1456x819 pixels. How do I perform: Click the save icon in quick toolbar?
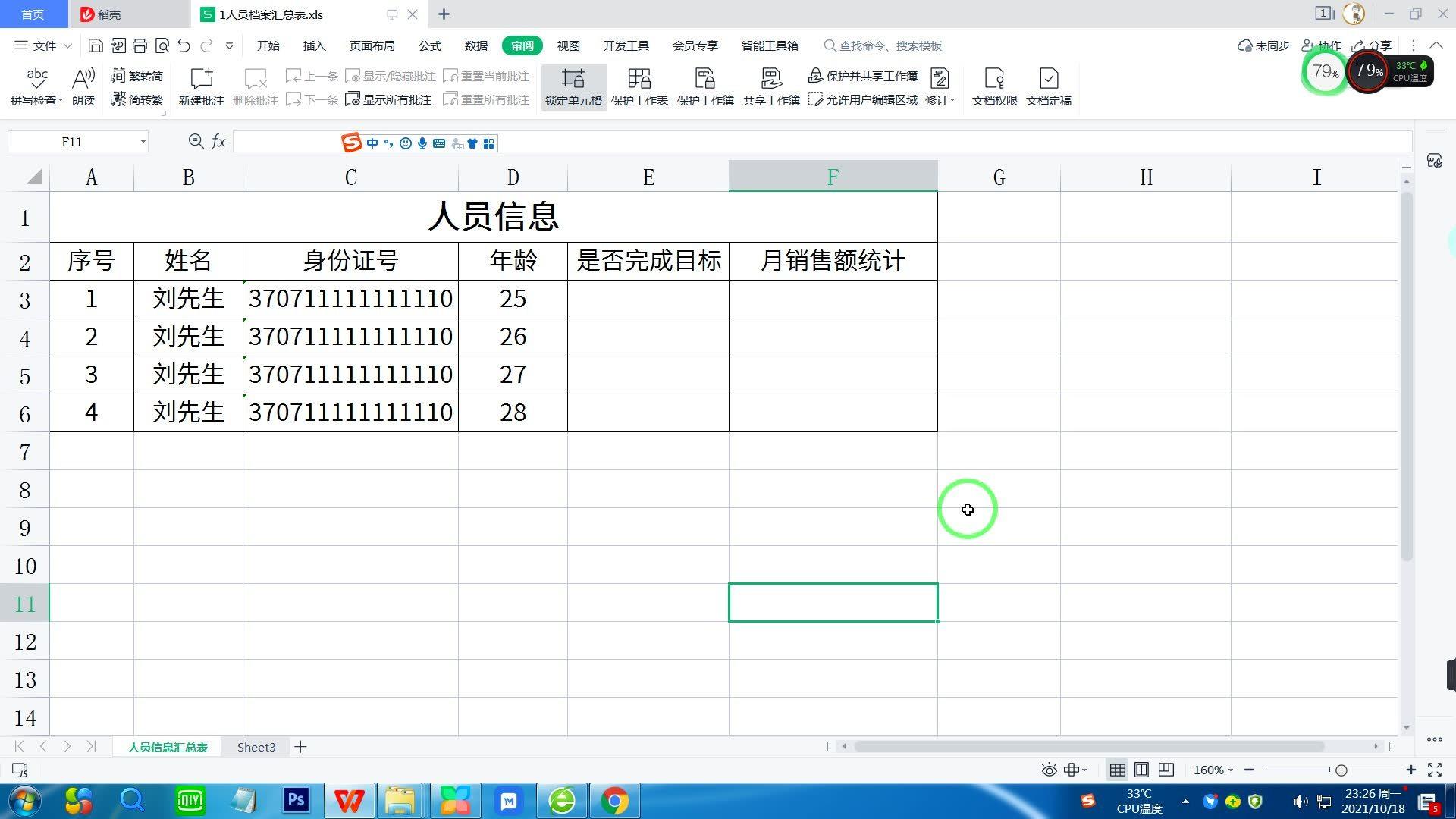[x=96, y=45]
